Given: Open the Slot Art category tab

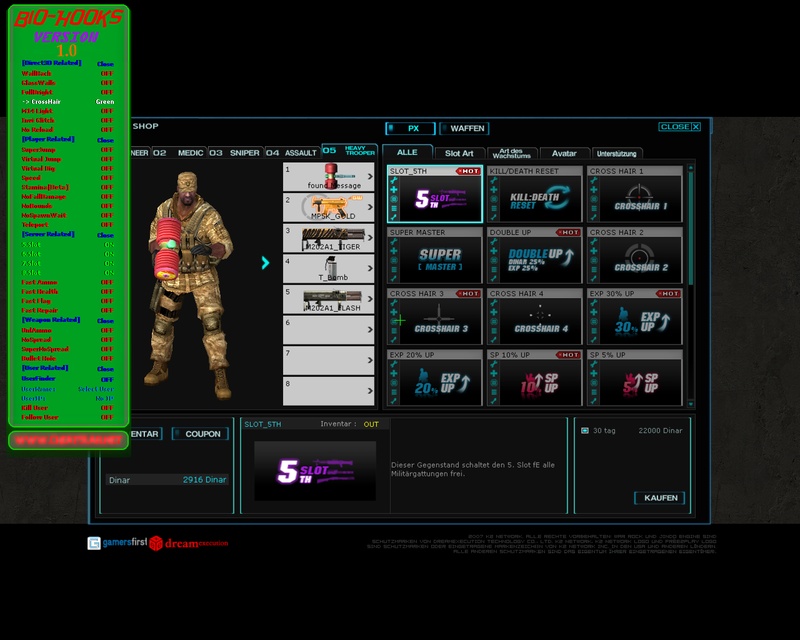Looking at the screenshot, I should (x=459, y=153).
